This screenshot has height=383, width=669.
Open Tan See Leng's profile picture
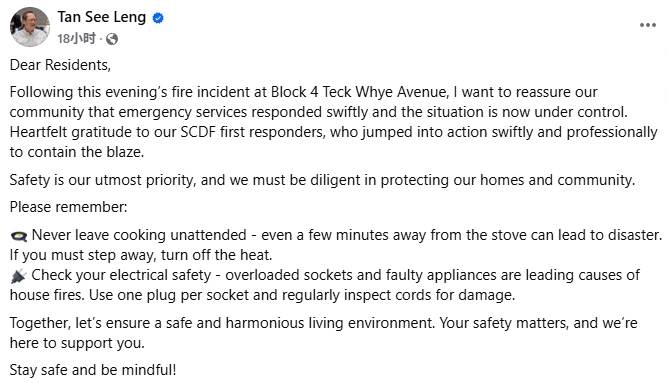(30, 27)
